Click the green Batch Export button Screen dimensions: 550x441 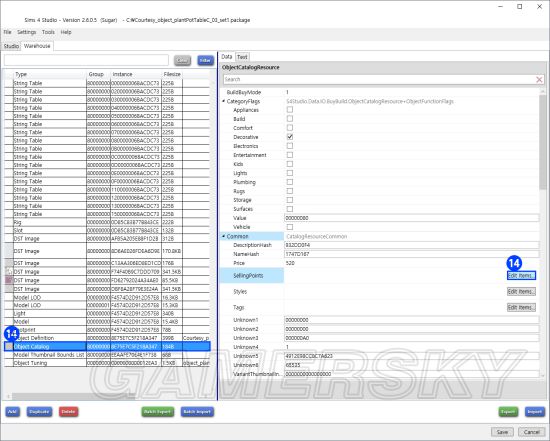[157, 412]
